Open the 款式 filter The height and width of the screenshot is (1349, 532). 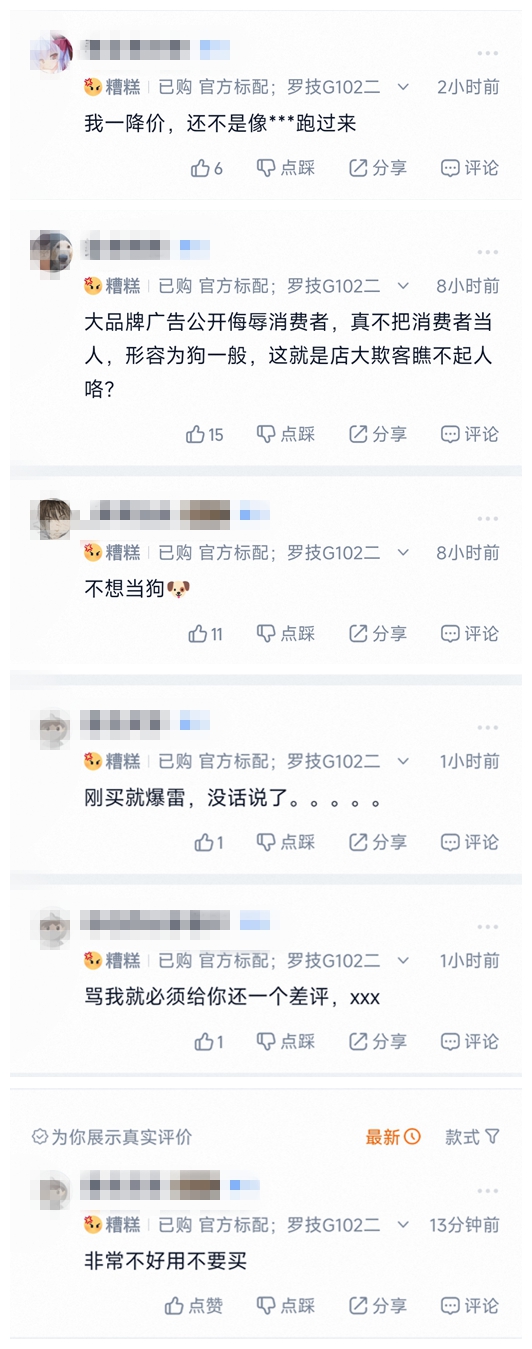click(472, 1137)
